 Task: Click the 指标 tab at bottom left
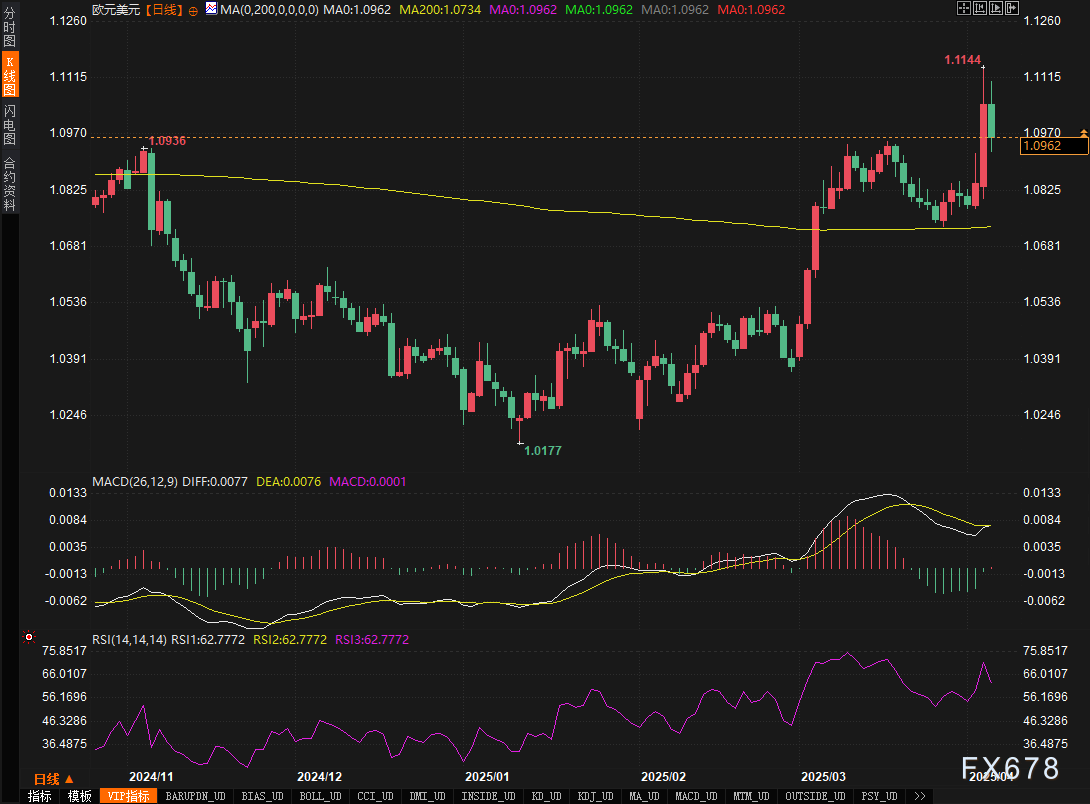(x=40, y=796)
